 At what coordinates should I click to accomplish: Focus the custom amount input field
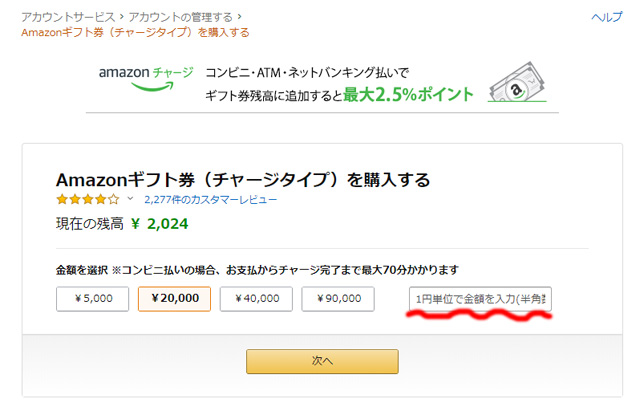tap(480, 299)
